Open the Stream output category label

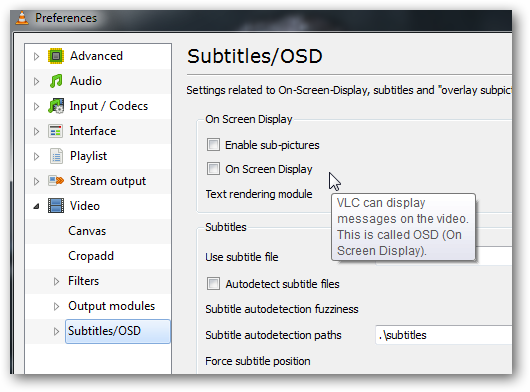[x=108, y=181]
